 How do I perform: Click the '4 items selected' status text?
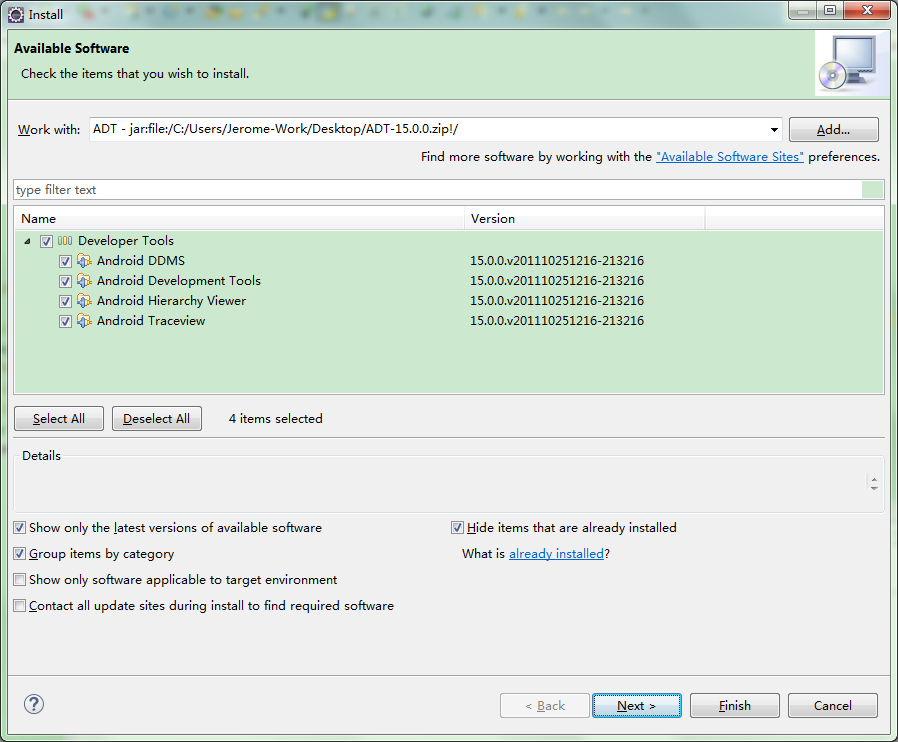[x=275, y=419]
